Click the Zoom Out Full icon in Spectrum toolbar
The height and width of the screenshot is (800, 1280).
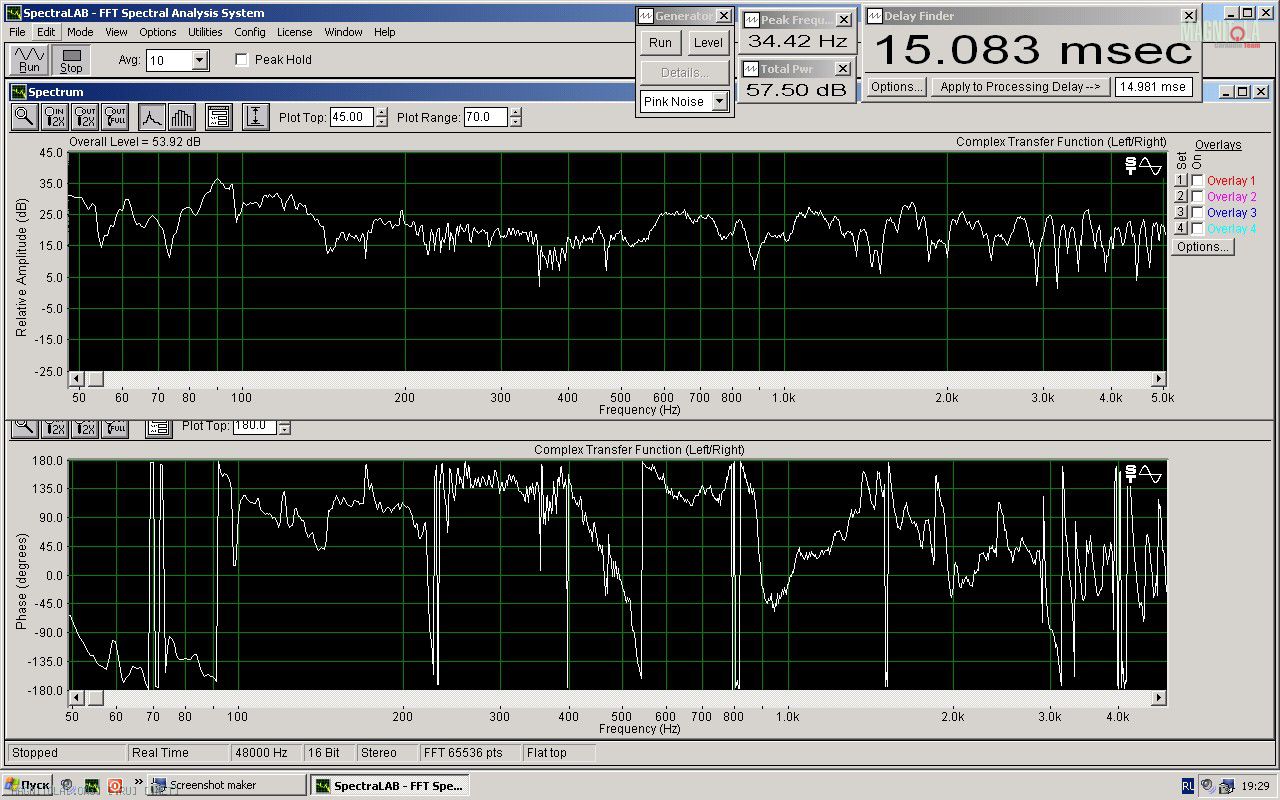point(115,117)
